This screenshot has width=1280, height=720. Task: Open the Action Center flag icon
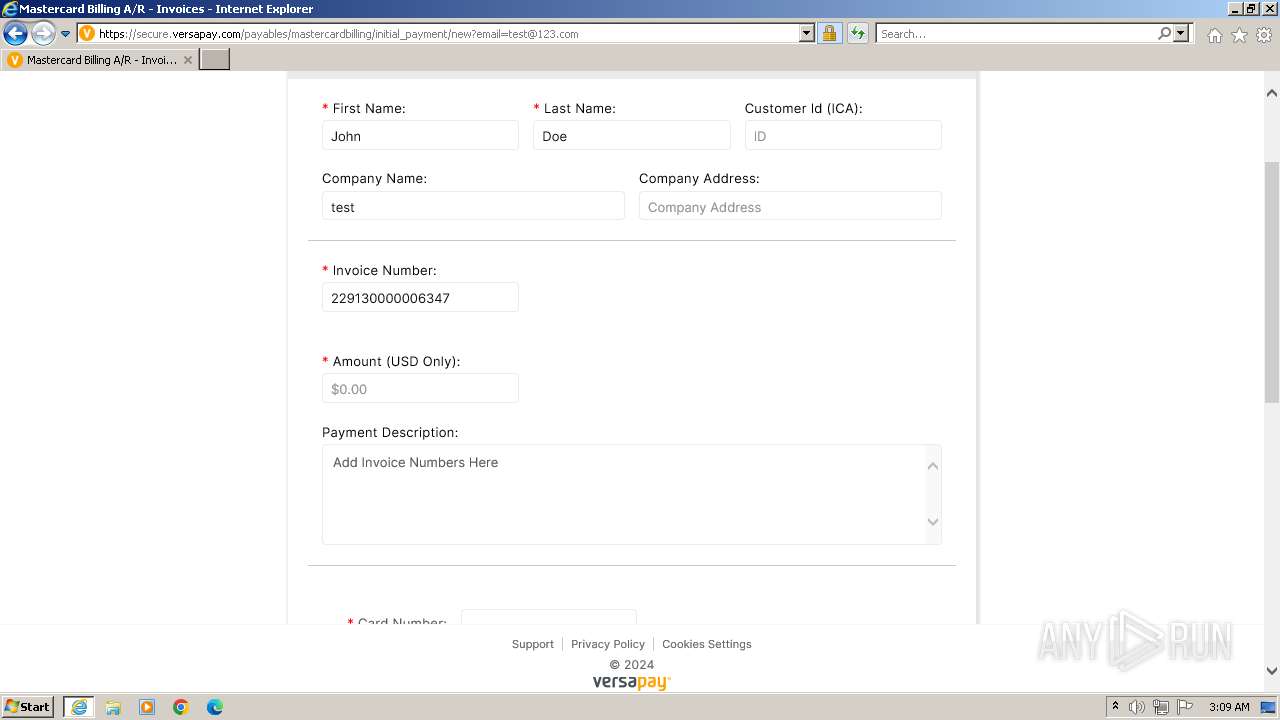click(1185, 707)
